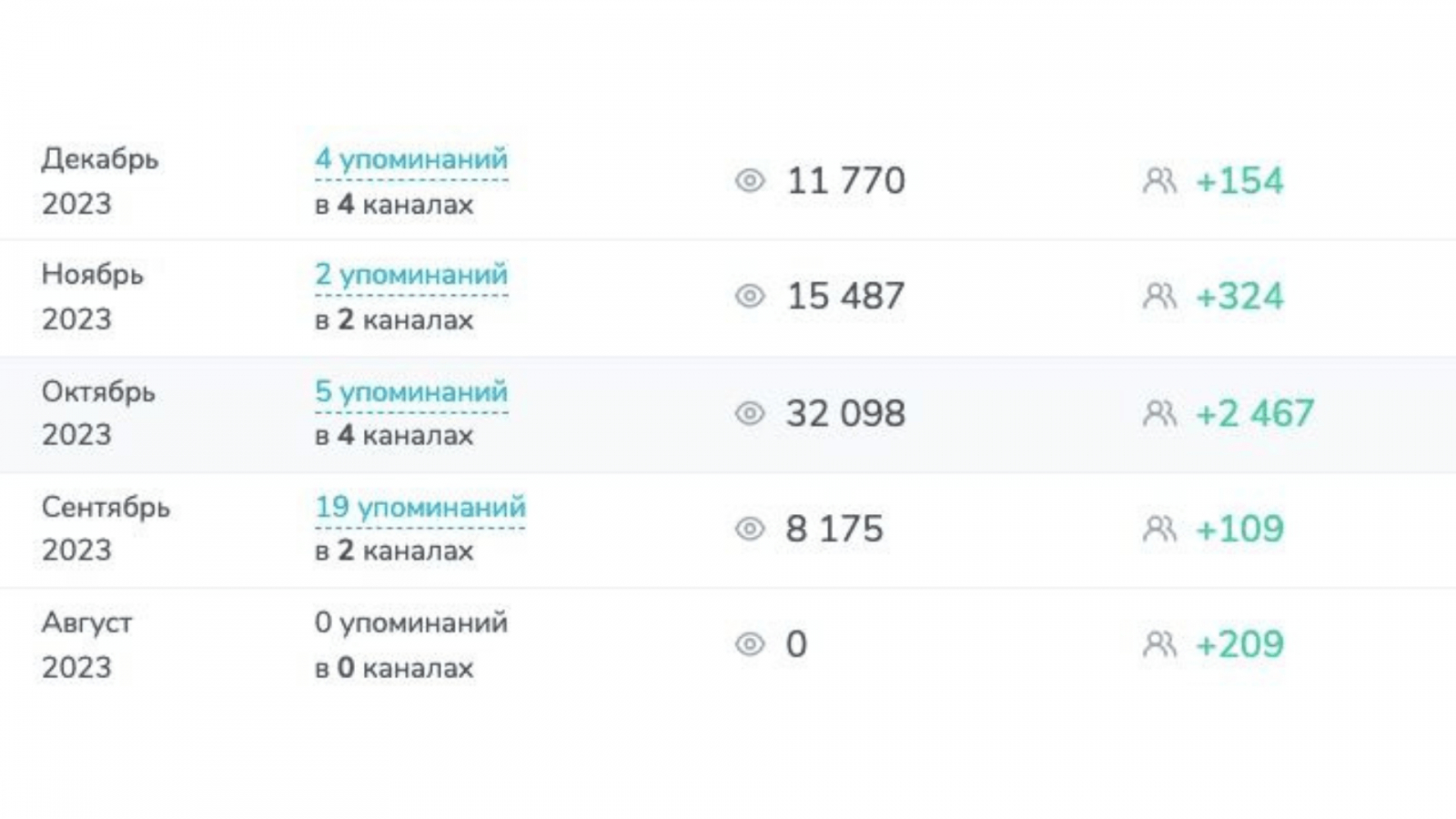Click the views eye icon for October 2023
This screenshot has height=819, width=1456.
click(750, 413)
